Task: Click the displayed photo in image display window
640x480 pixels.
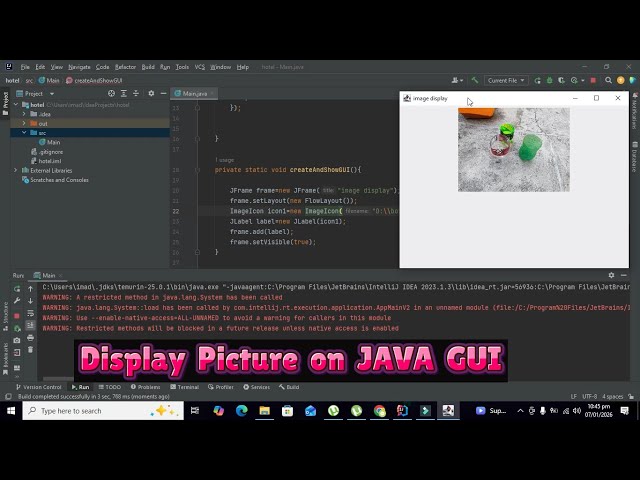Action: pyautogui.click(x=513, y=150)
